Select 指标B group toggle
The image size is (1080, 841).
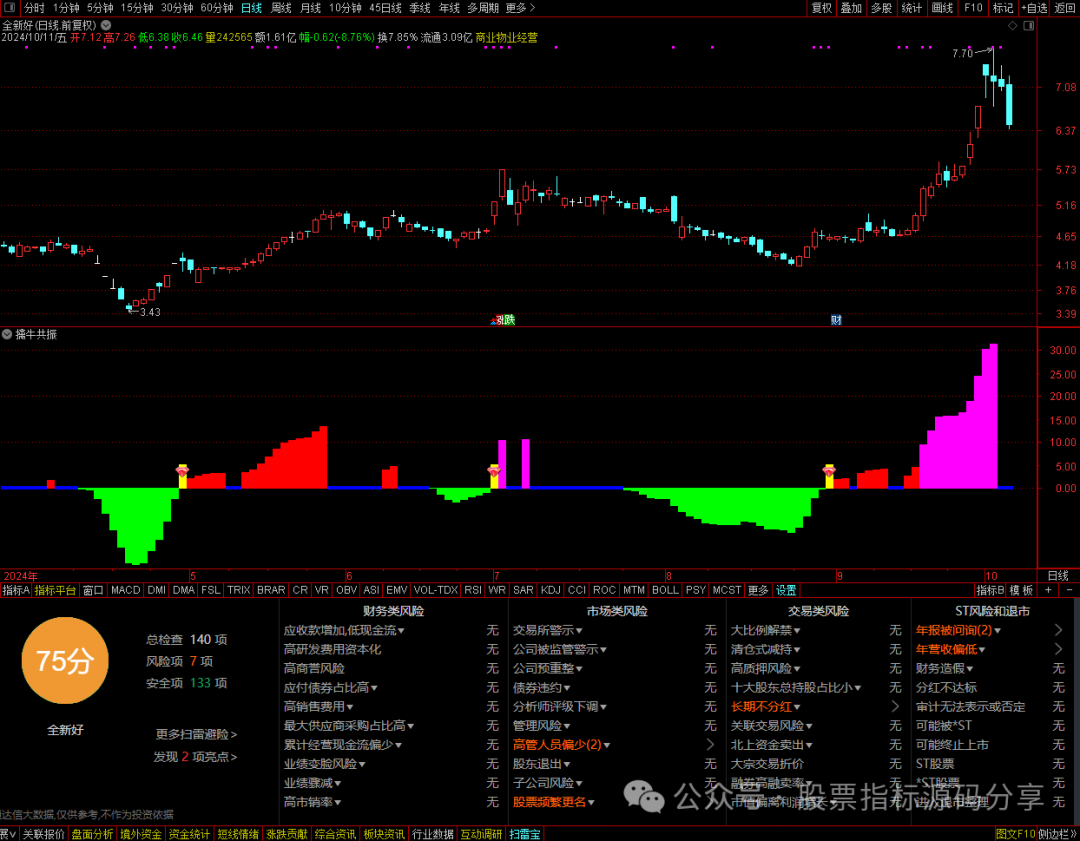click(990, 590)
